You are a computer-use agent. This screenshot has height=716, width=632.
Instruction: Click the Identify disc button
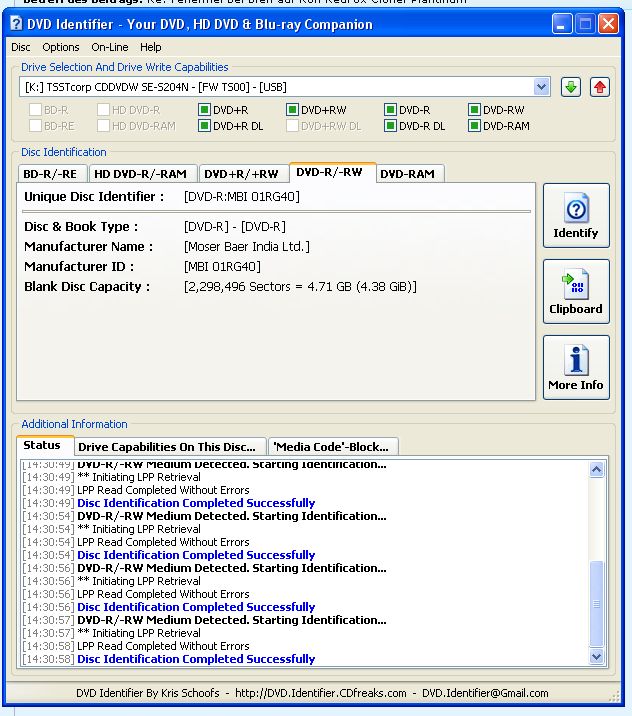tap(576, 216)
